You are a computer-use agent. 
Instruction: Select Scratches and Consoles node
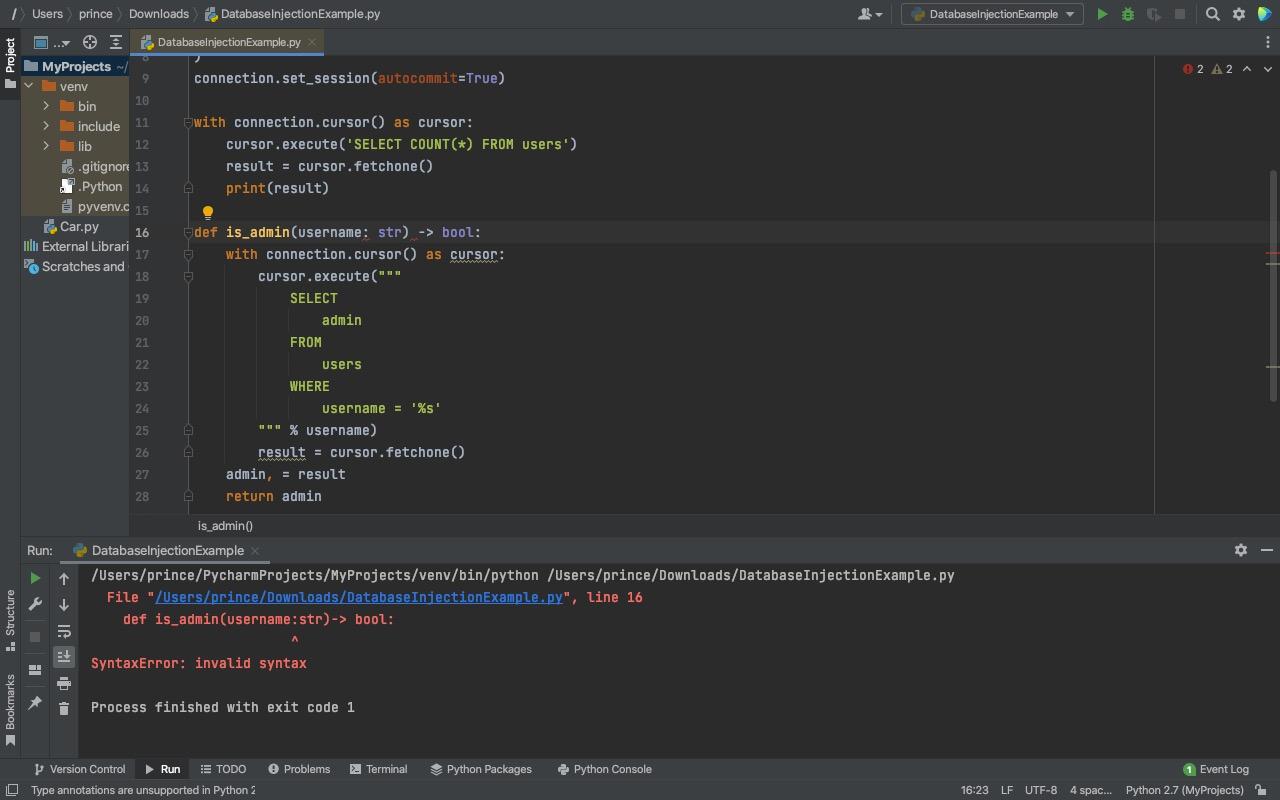pyautogui.click(x=76, y=266)
